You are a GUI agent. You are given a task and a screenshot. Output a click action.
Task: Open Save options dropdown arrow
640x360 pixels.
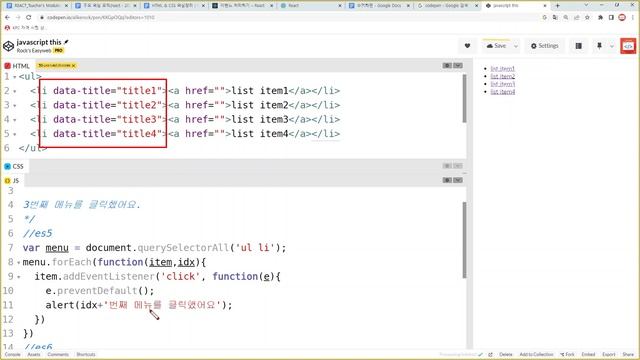[516, 46]
